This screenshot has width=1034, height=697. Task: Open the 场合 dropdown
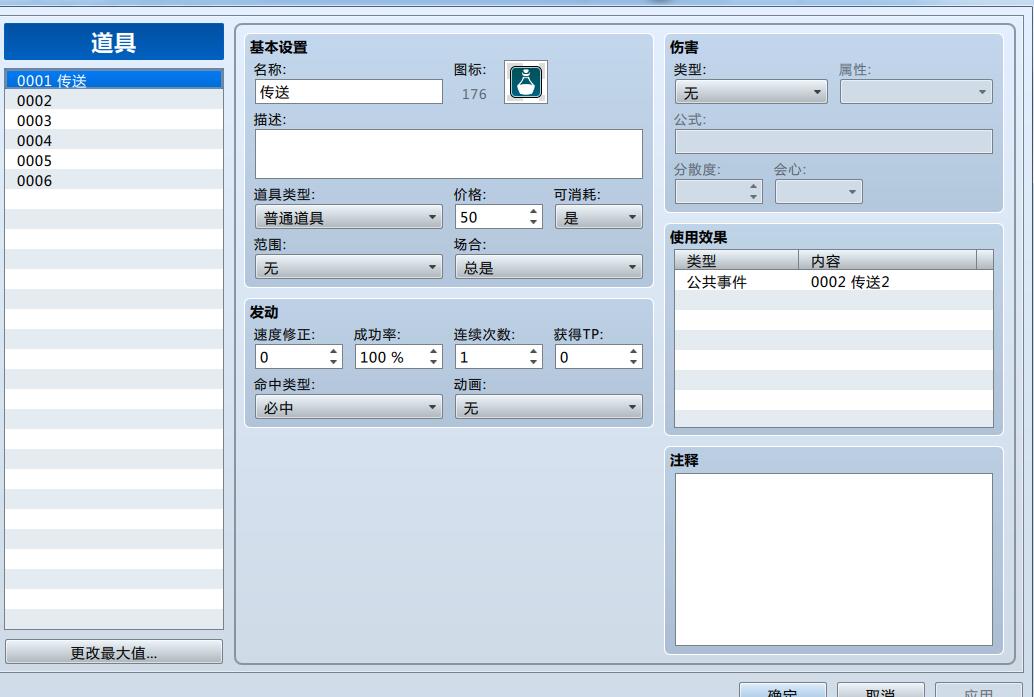[x=549, y=267]
